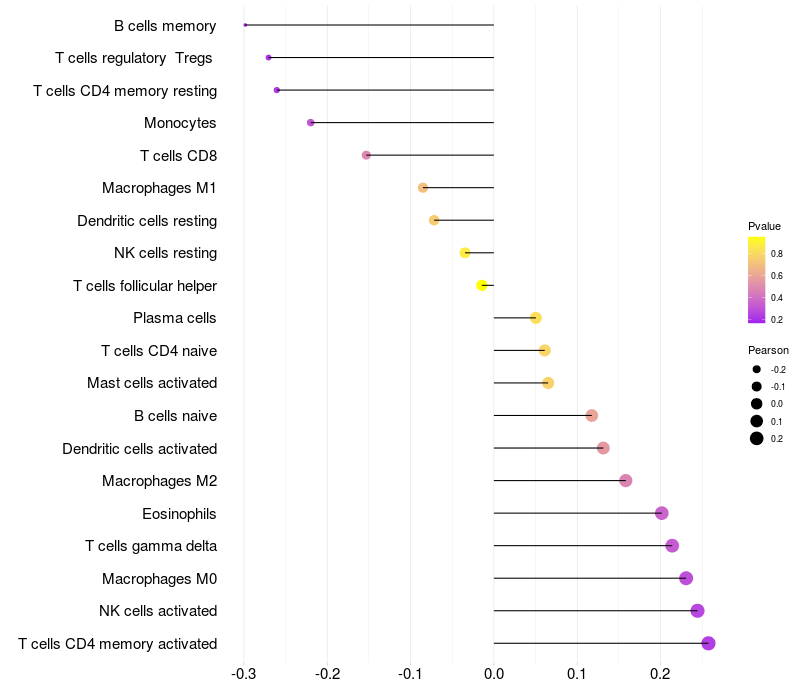
Task: Click the Eosinophils purple dot
Action: (x=662, y=513)
